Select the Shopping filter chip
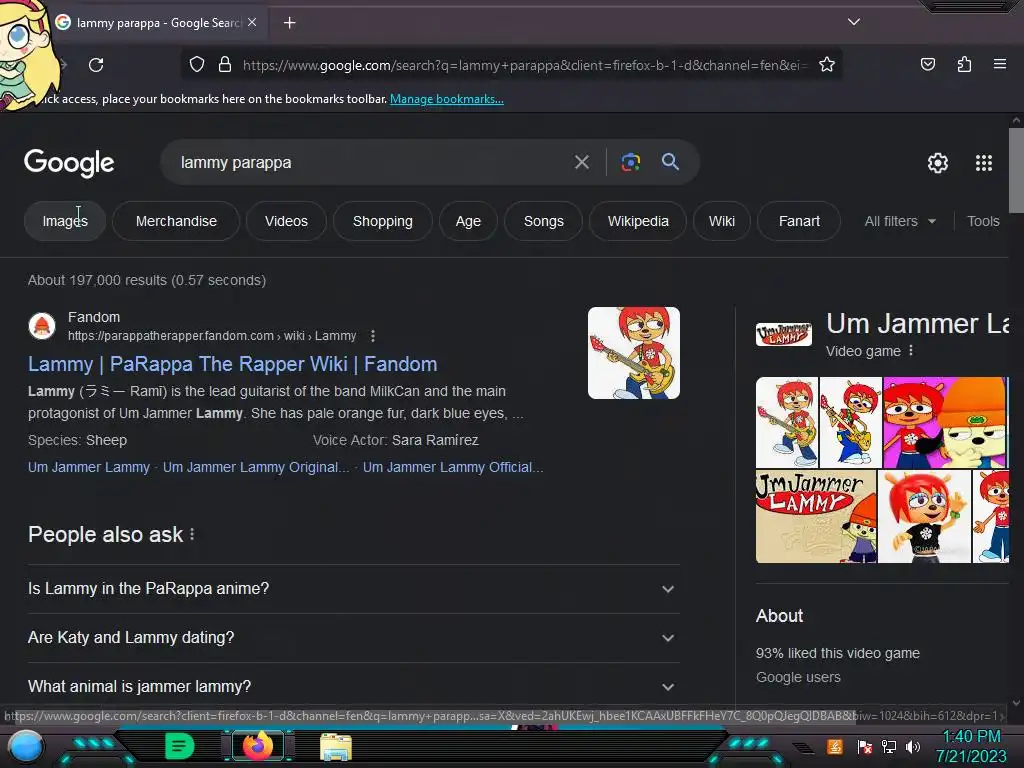Screen dimensions: 1024x768 (383, 221)
